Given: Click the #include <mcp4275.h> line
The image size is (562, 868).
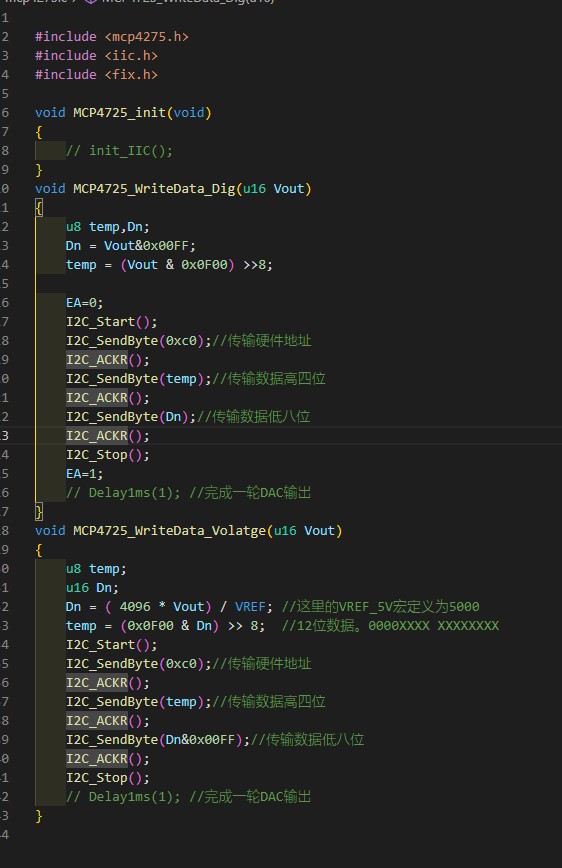Looking at the screenshot, I should coord(112,37).
